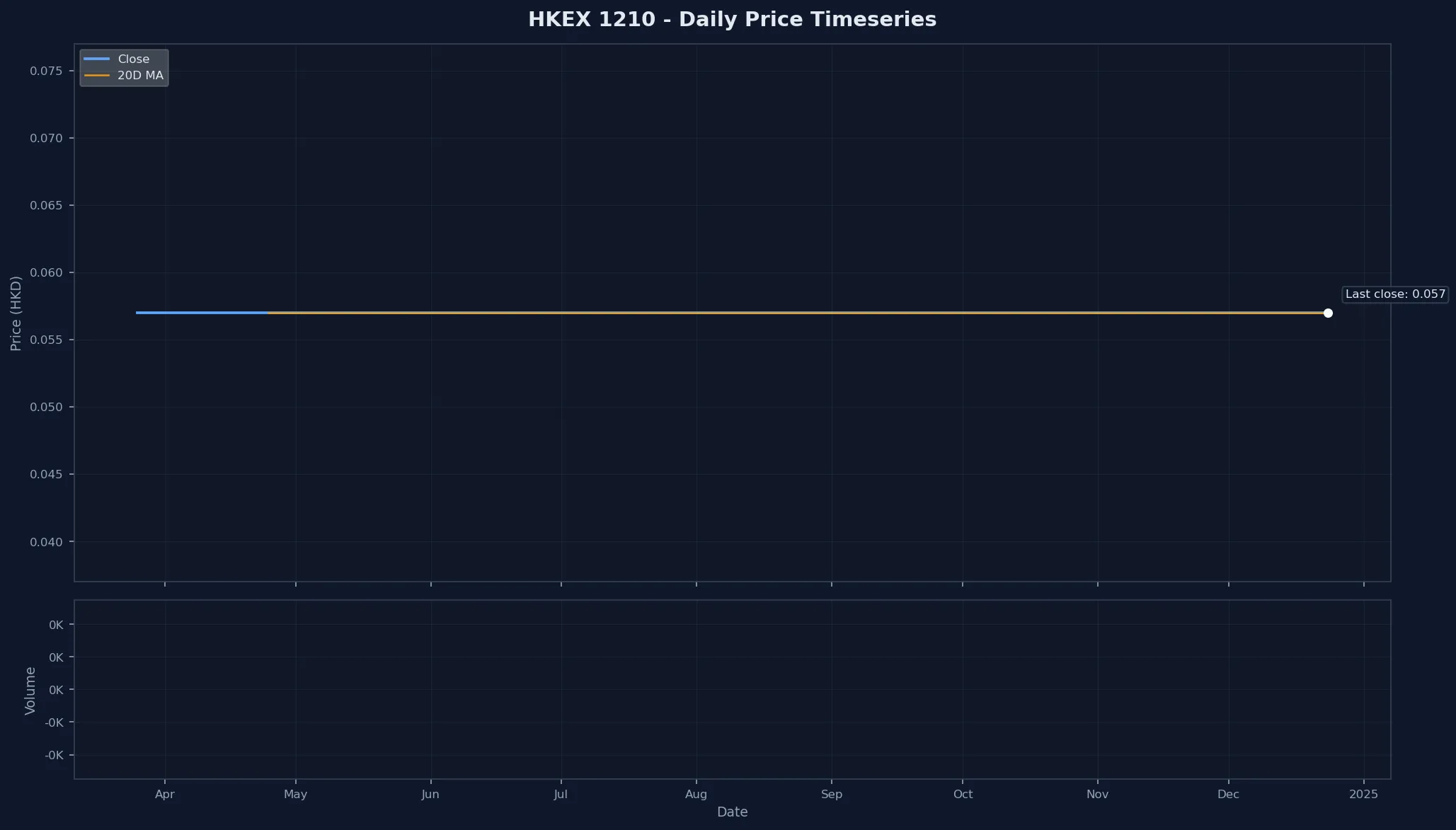Click the Apr tick label

pos(165,795)
